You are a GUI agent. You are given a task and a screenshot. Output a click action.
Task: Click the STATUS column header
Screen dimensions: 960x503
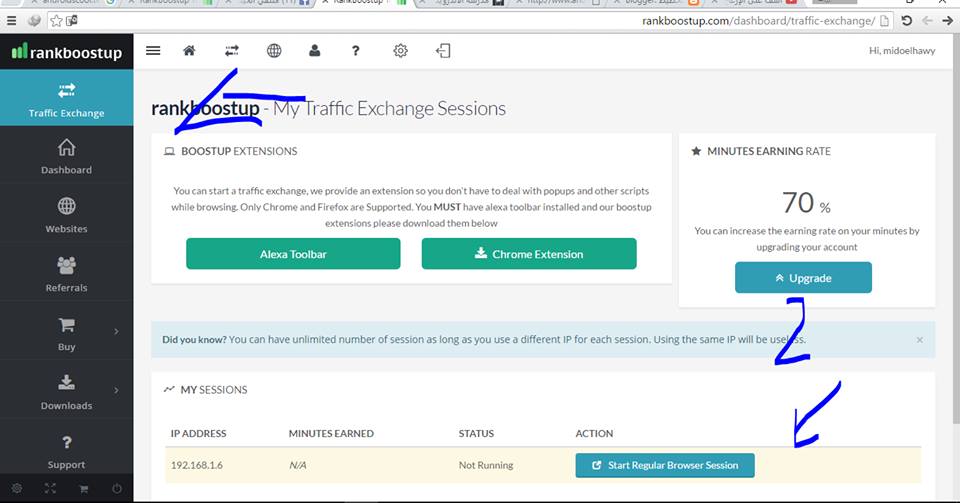point(476,433)
